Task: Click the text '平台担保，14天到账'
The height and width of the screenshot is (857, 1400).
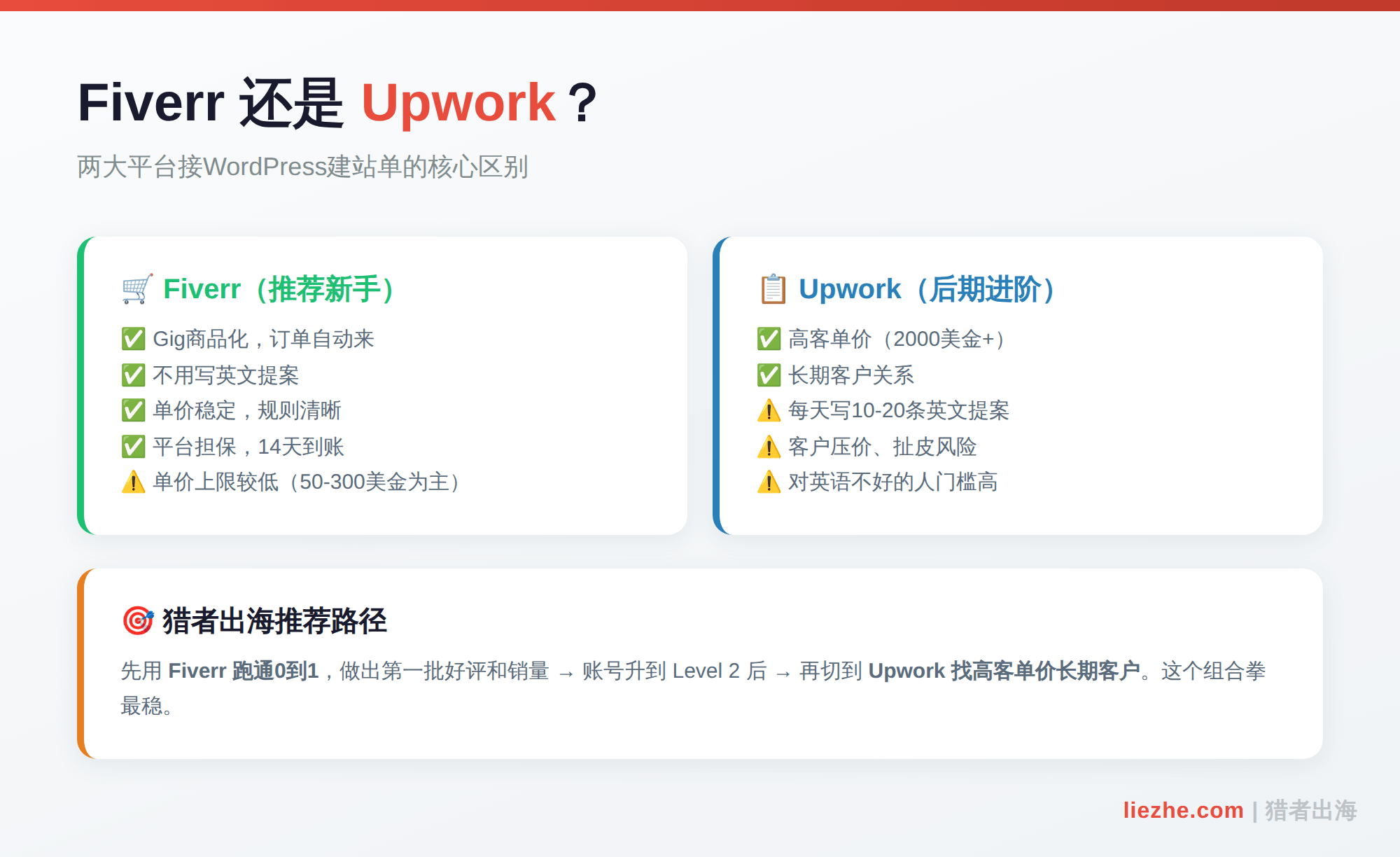Action: click(248, 447)
